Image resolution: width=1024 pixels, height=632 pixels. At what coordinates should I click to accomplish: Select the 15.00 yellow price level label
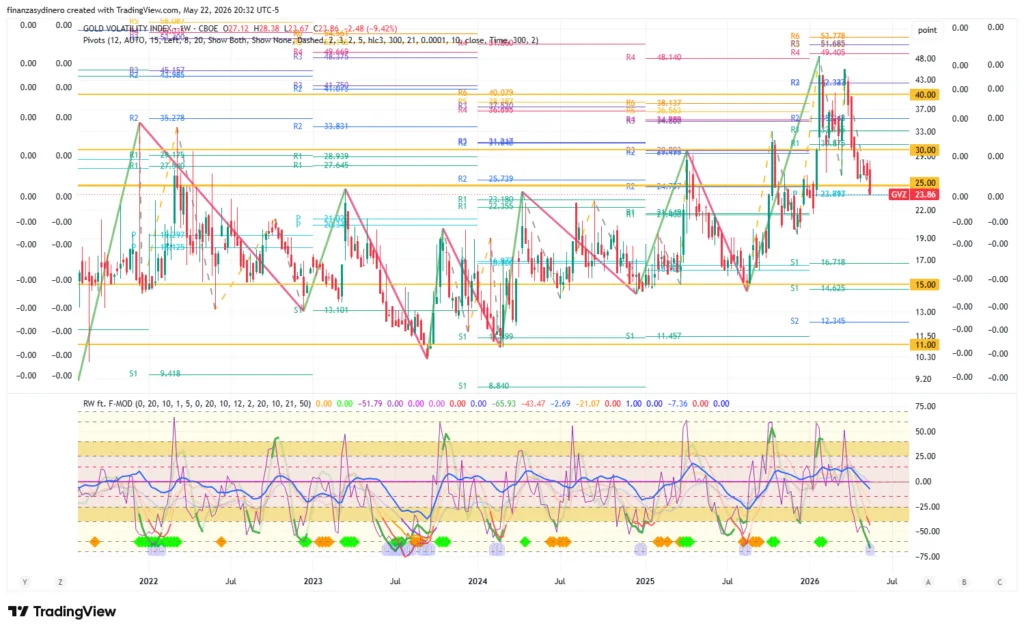[x=925, y=285]
